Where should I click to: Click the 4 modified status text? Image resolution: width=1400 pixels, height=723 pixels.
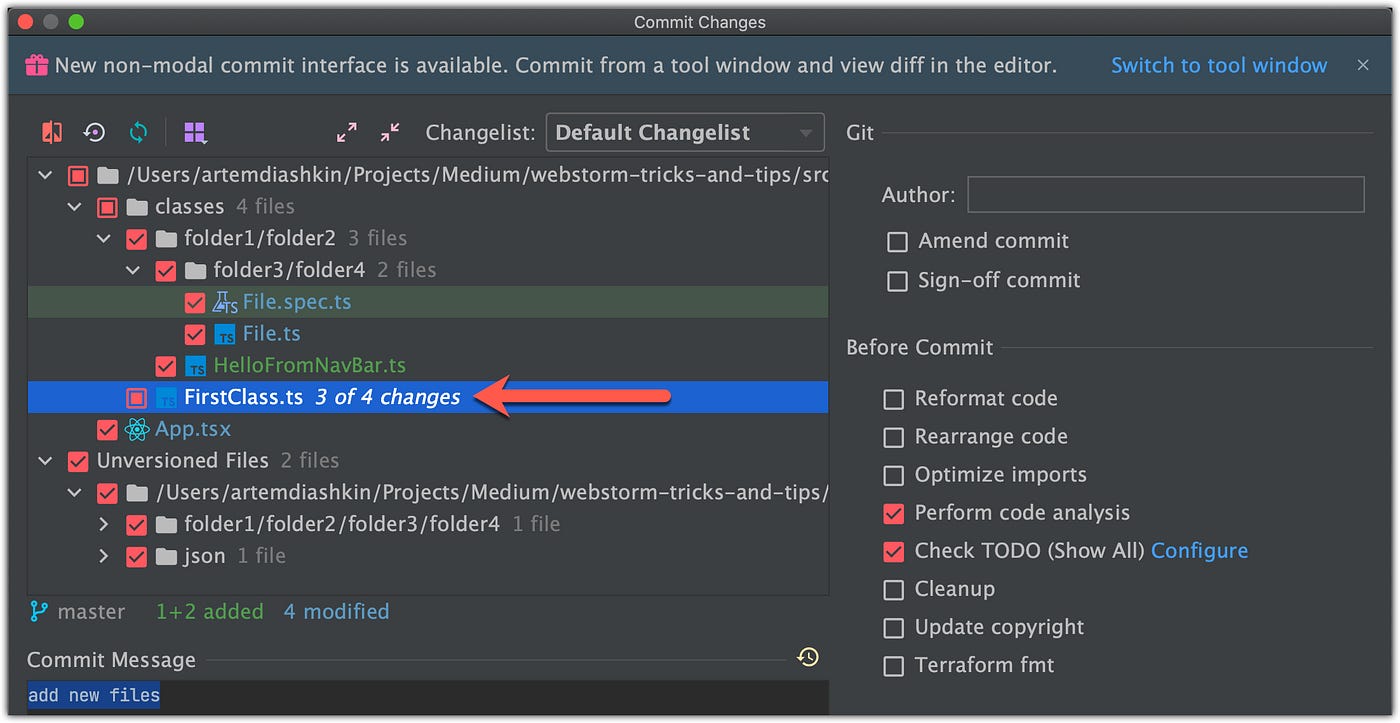click(x=336, y=611)
